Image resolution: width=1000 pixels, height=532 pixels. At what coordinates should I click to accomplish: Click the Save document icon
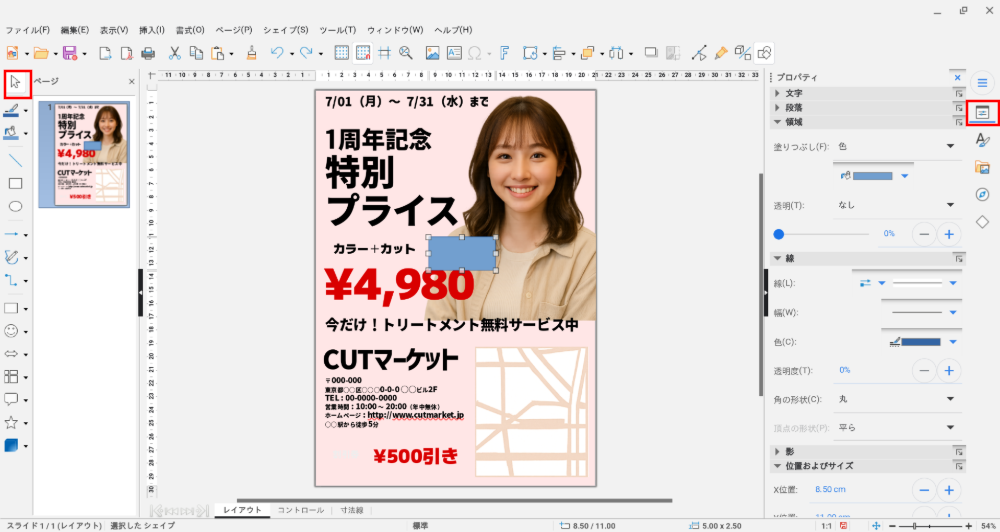pos(70,53)
